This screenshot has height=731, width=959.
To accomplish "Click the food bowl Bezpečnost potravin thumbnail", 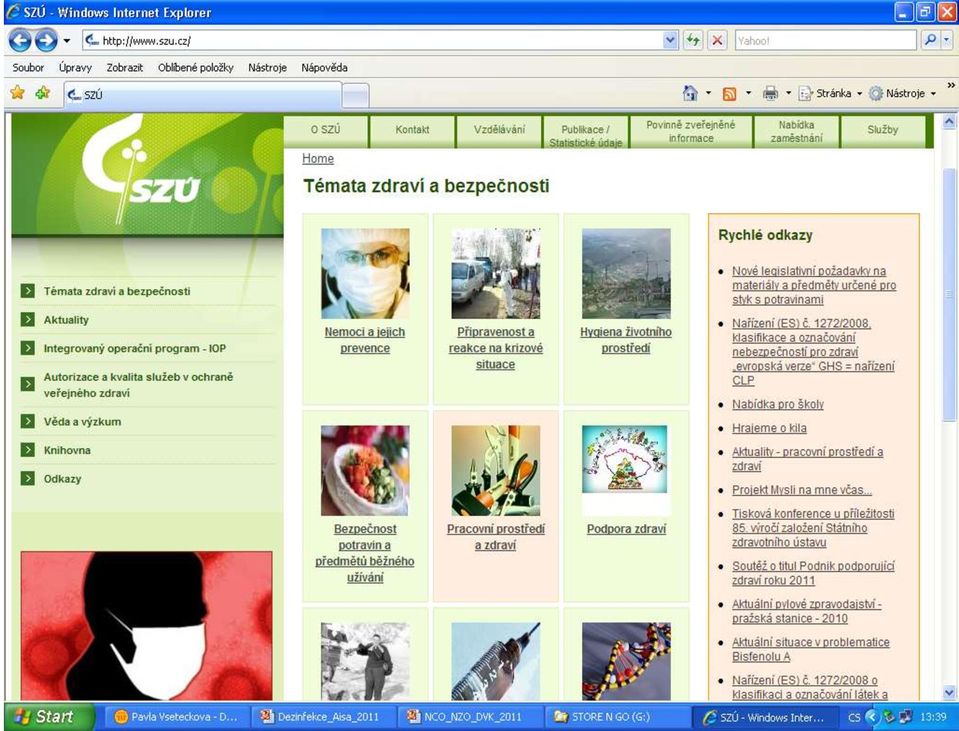I will click(365, 470).
